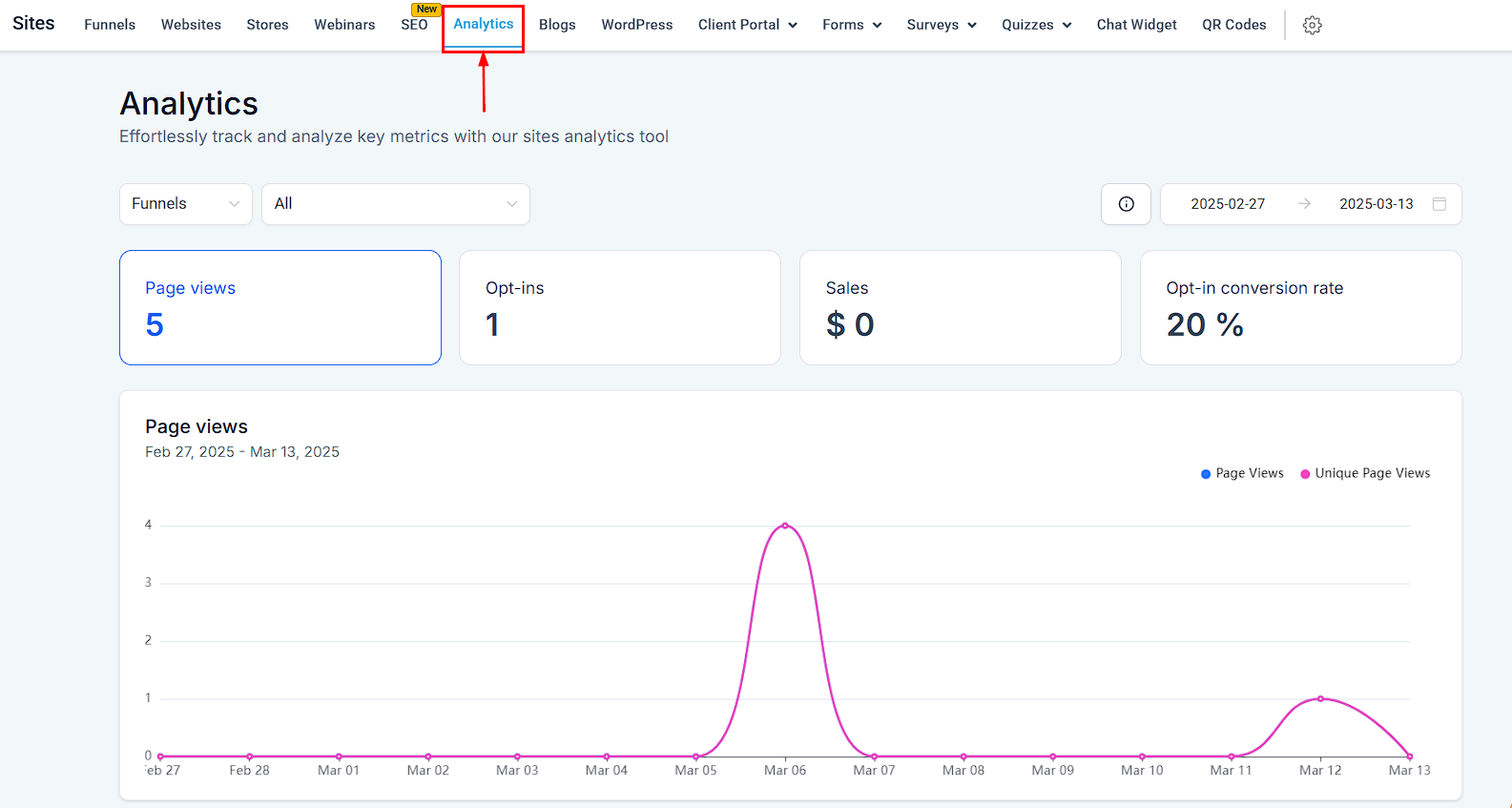Click the calendar icon in date range
The width and height of the screenshot is (1512, 808).
click(1440, 204)
